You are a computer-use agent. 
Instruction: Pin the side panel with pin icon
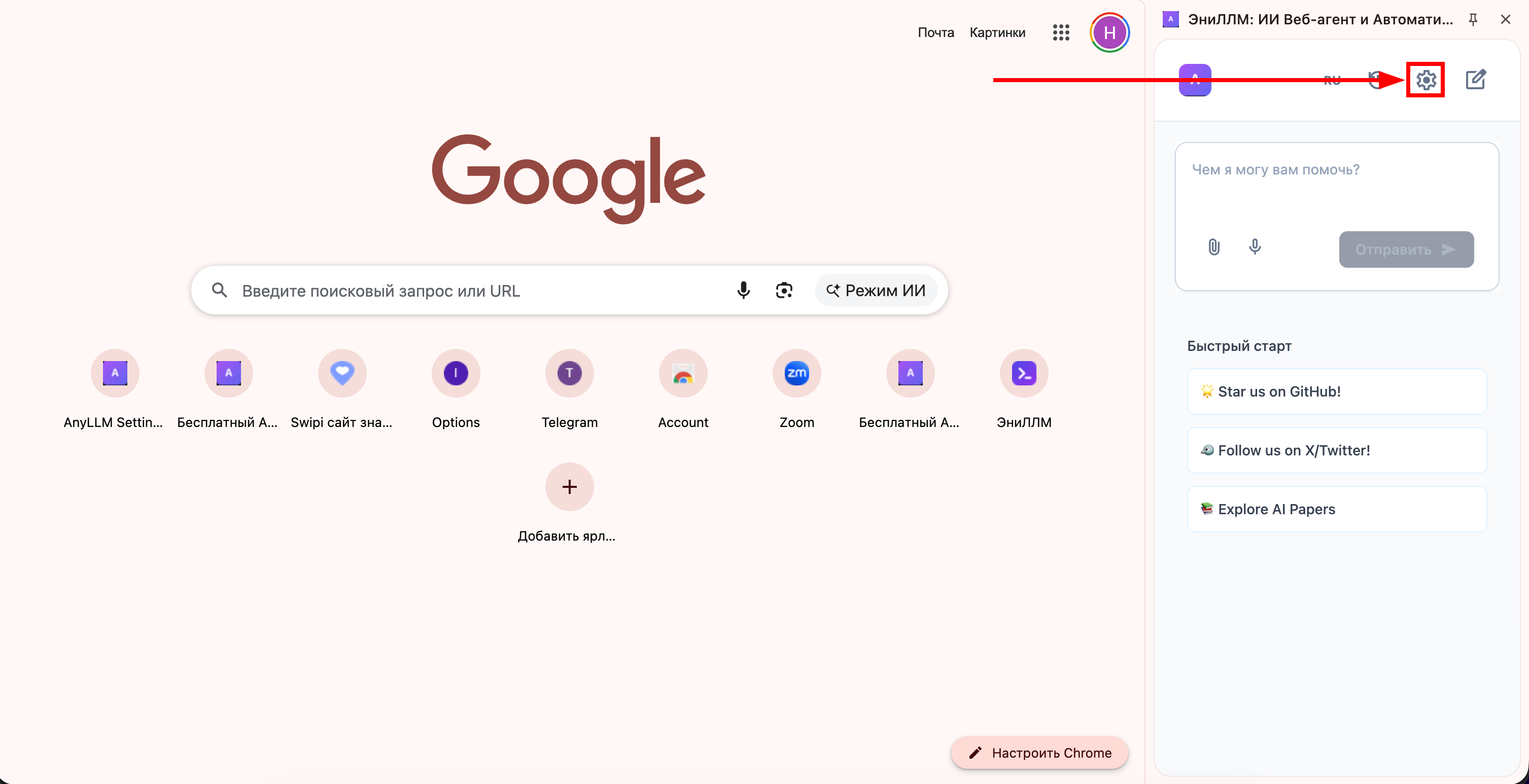[x=1473, y=20]
